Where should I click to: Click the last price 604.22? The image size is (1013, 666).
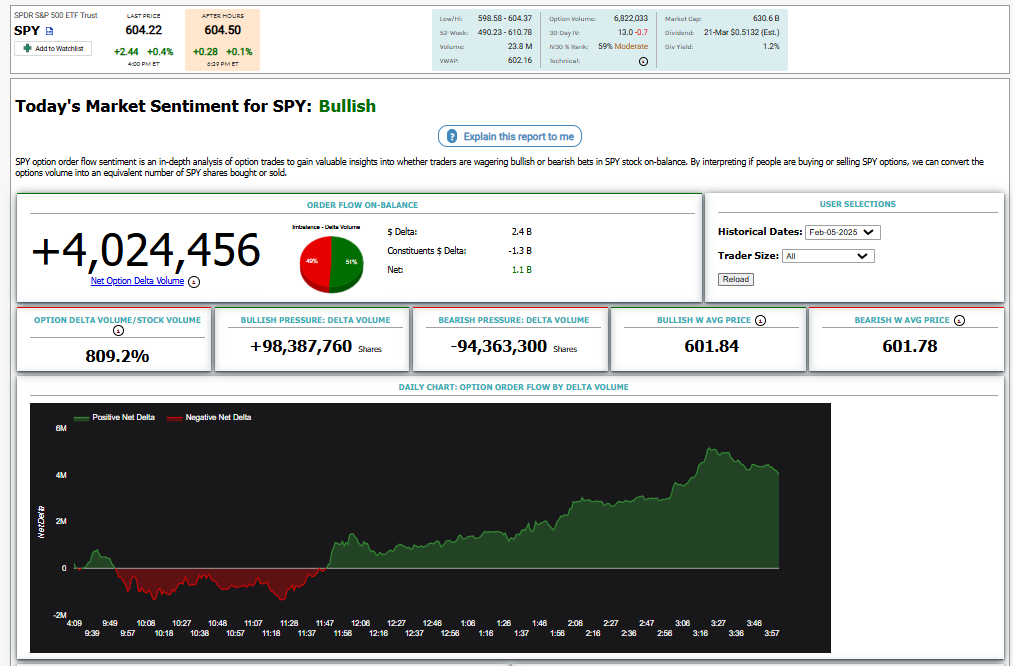pos(143,30)
